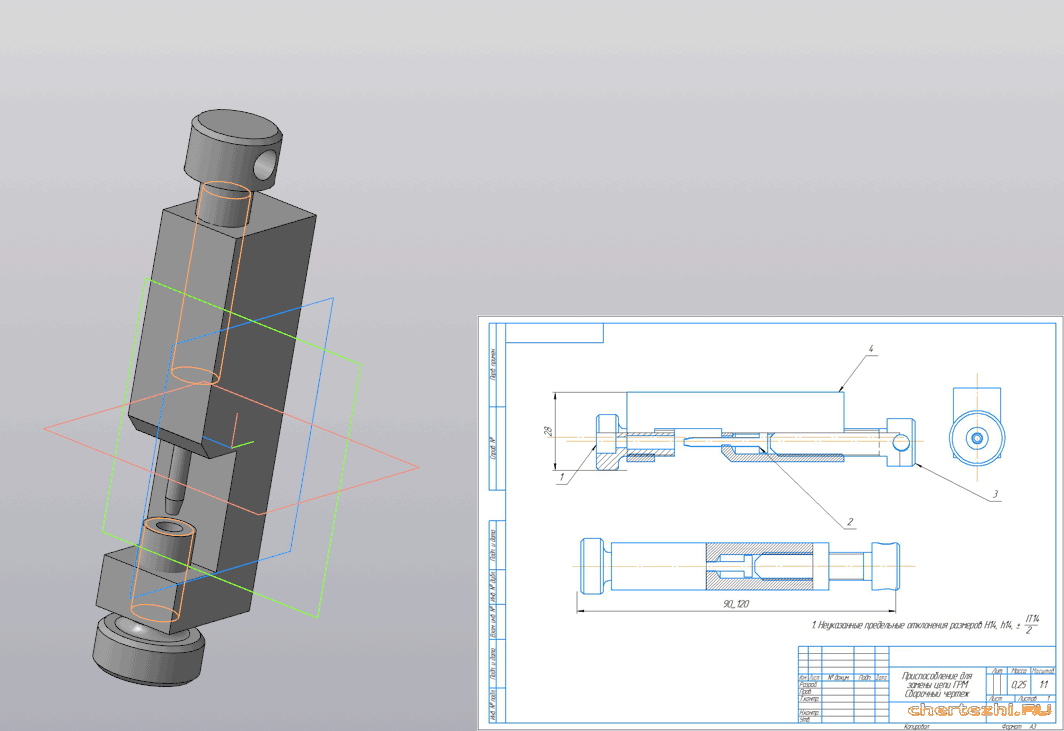1064x731 pixels.
Task: Select the 28 height dimension text
Action: tap(549, 430)
